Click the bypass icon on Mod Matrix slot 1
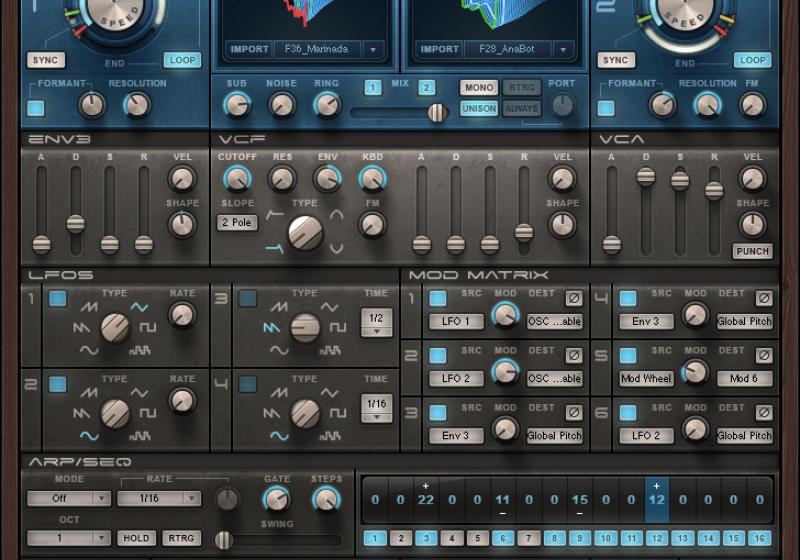The image size is (800, 560). [x=574, y=298]
